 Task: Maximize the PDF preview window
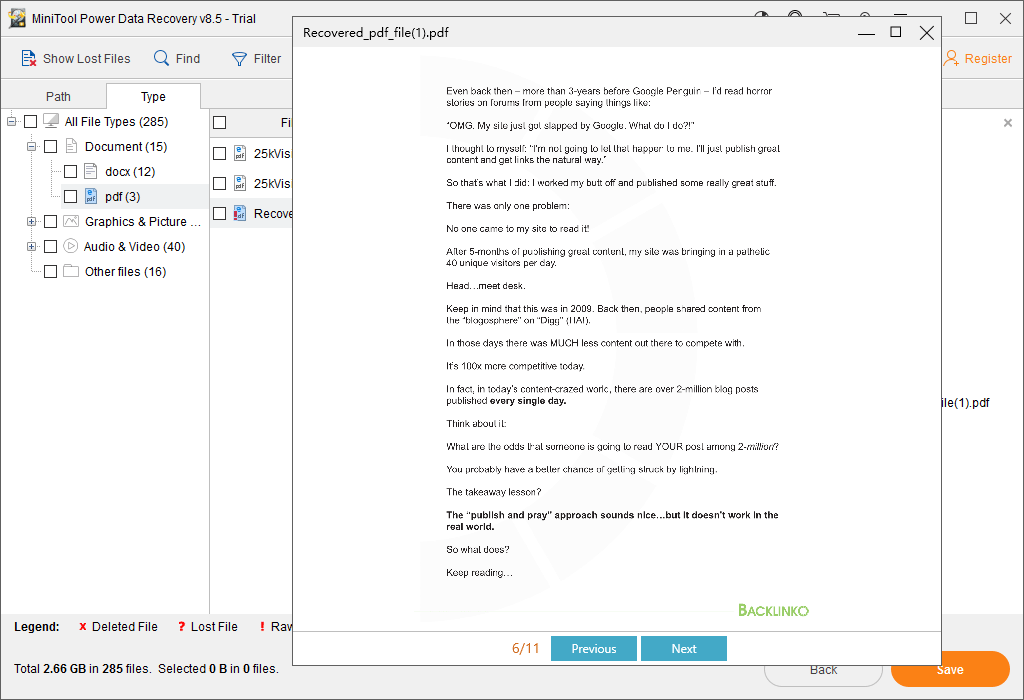pos(896,32)
